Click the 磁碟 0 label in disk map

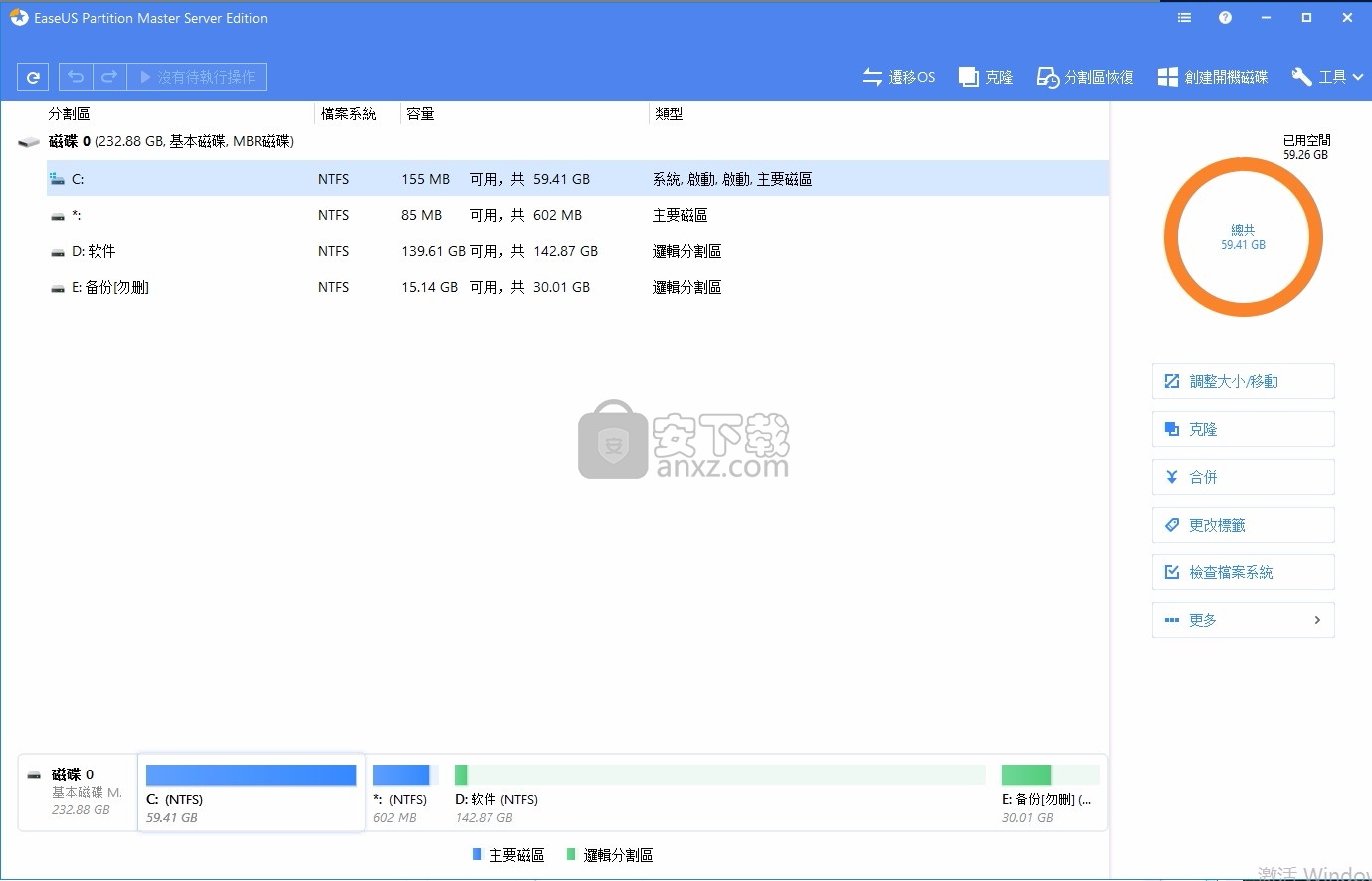coord(72,774)
